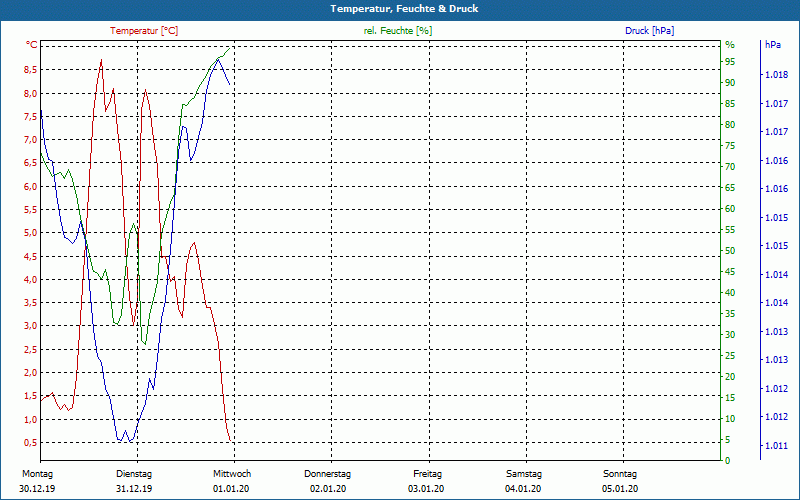This screenshot has width=800, height=500.
Task: Click the green '10' humidity tick value
Action: [x=730, y=419]
